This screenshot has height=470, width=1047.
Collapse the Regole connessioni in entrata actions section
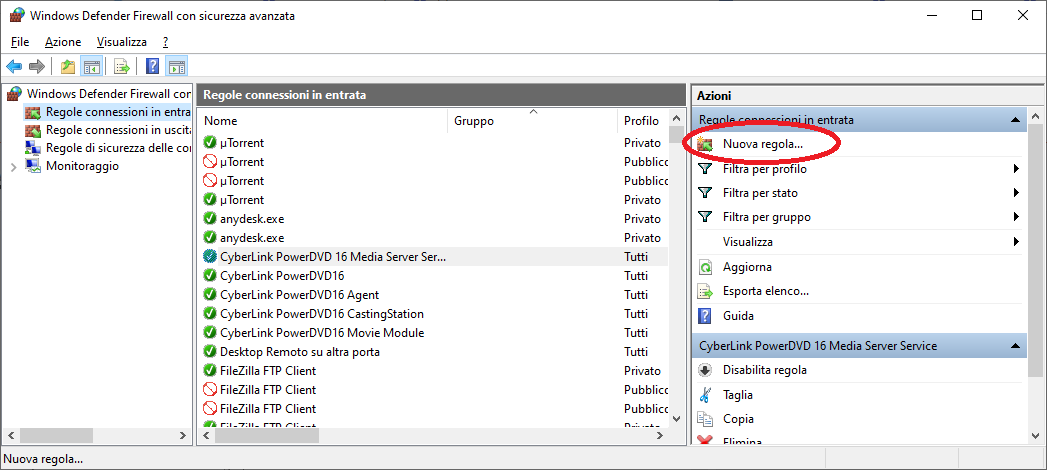(x=1015, y=120)
